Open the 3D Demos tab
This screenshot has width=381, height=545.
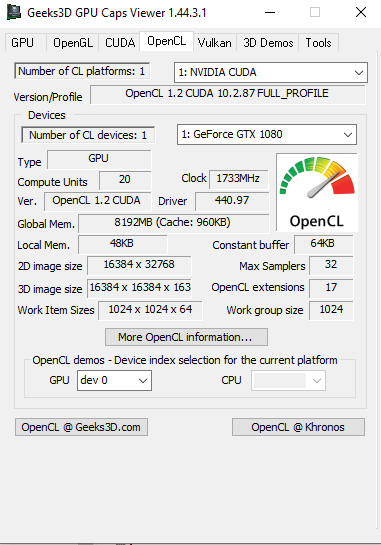[268, 43]
